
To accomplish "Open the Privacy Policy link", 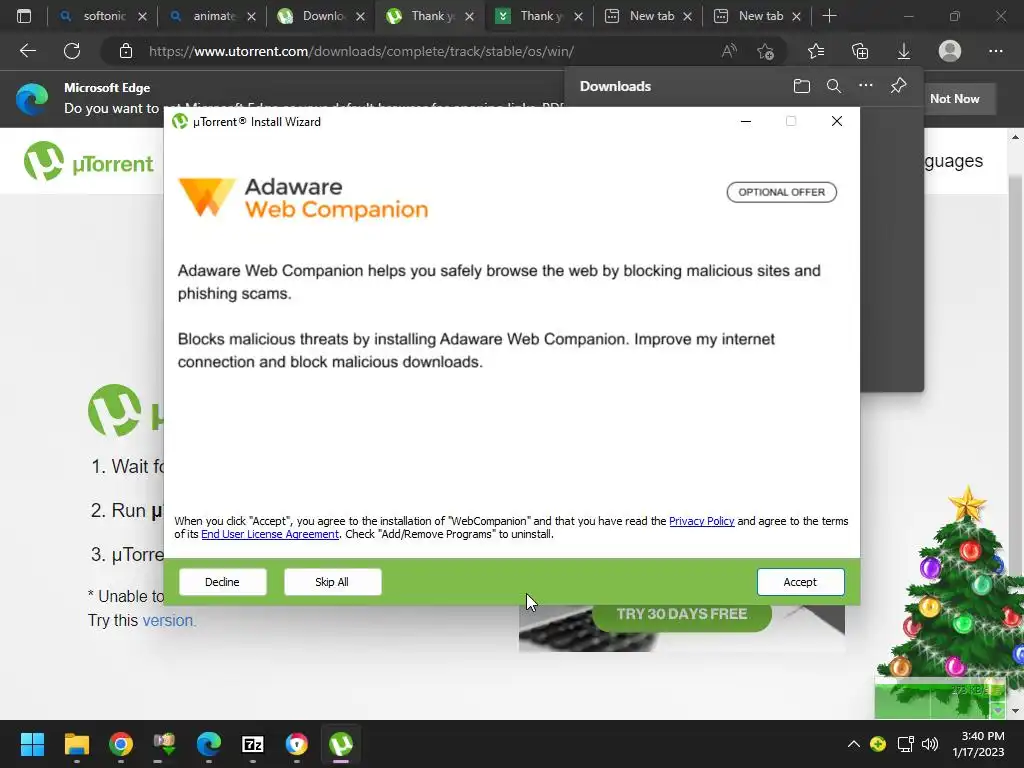I will [x=701, y=521].
